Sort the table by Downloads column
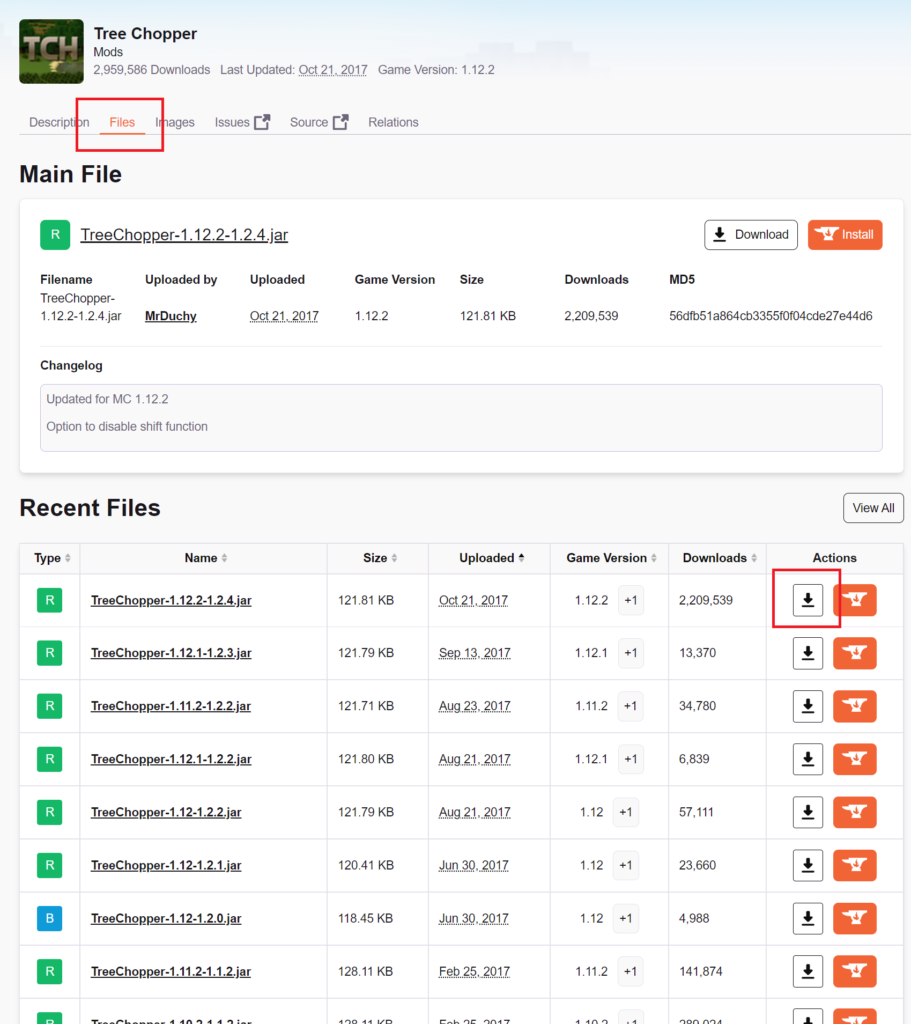The height and width of the screenshot is (1024, 911). (720, 558)
